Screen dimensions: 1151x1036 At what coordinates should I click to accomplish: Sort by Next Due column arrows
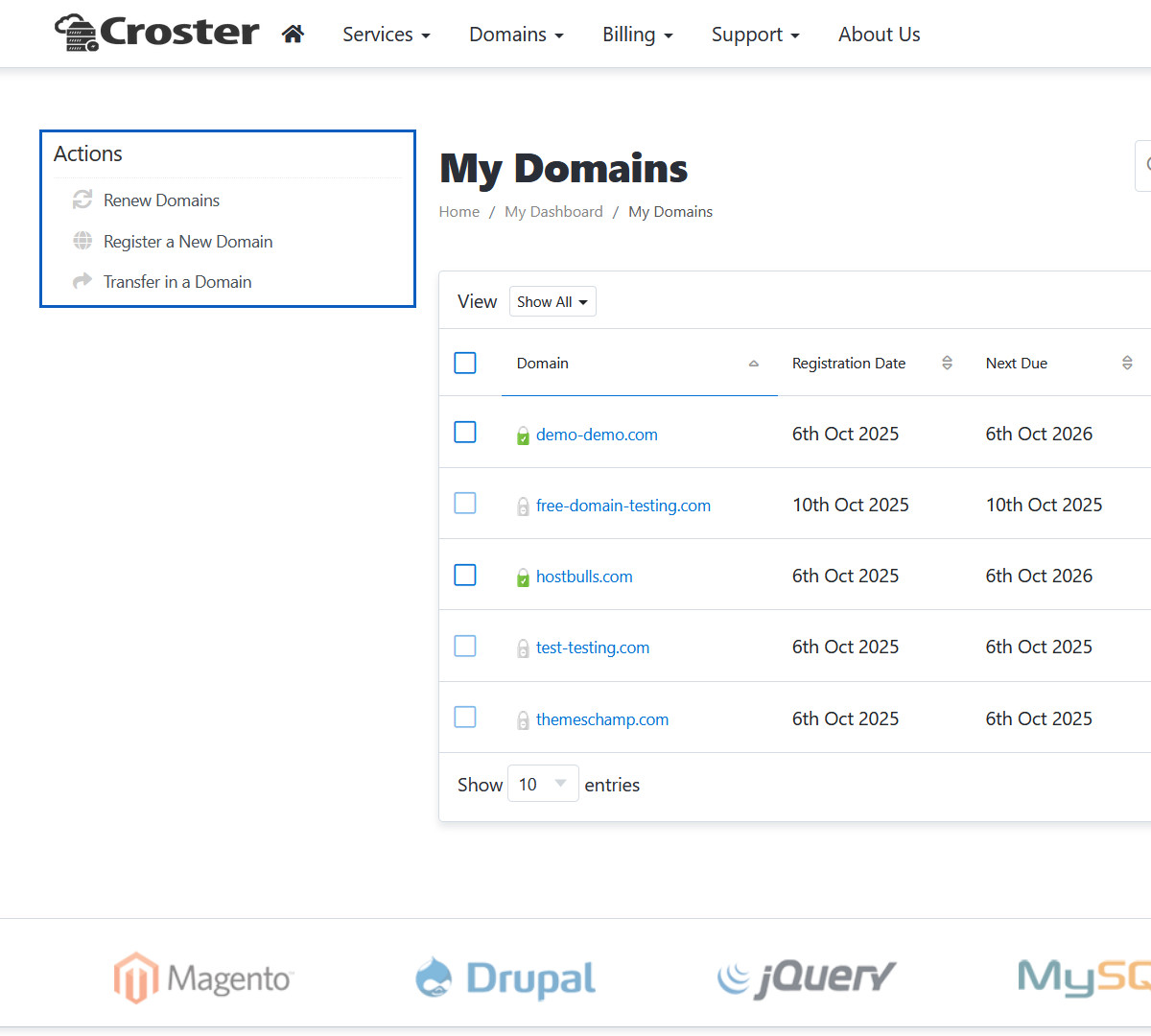pos(1127,363)
